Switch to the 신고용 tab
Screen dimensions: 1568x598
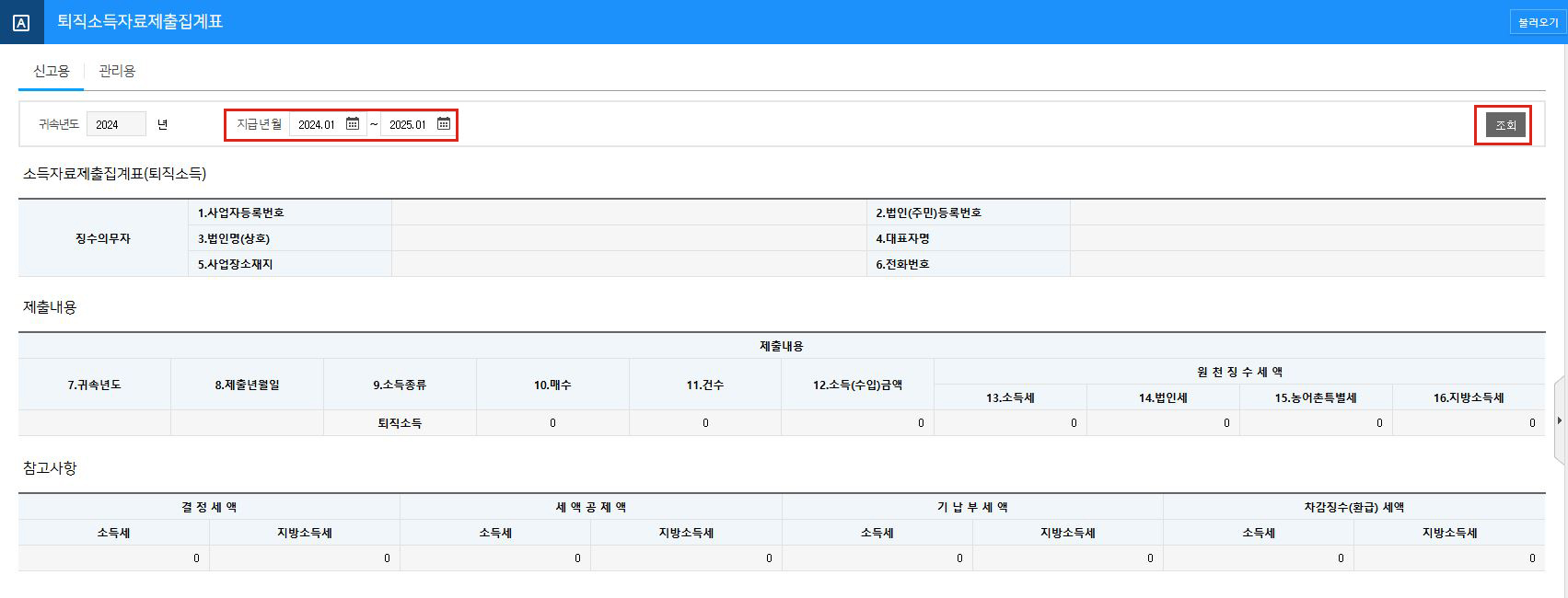coord(52,71)
